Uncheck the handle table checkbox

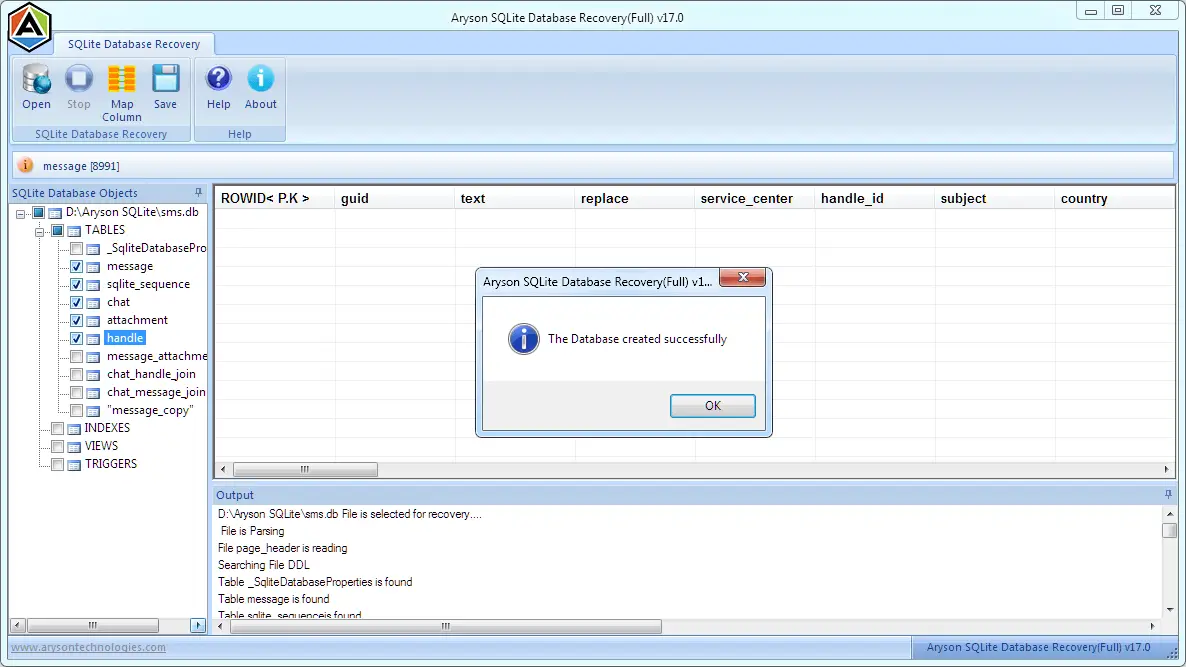coord(76,339)
